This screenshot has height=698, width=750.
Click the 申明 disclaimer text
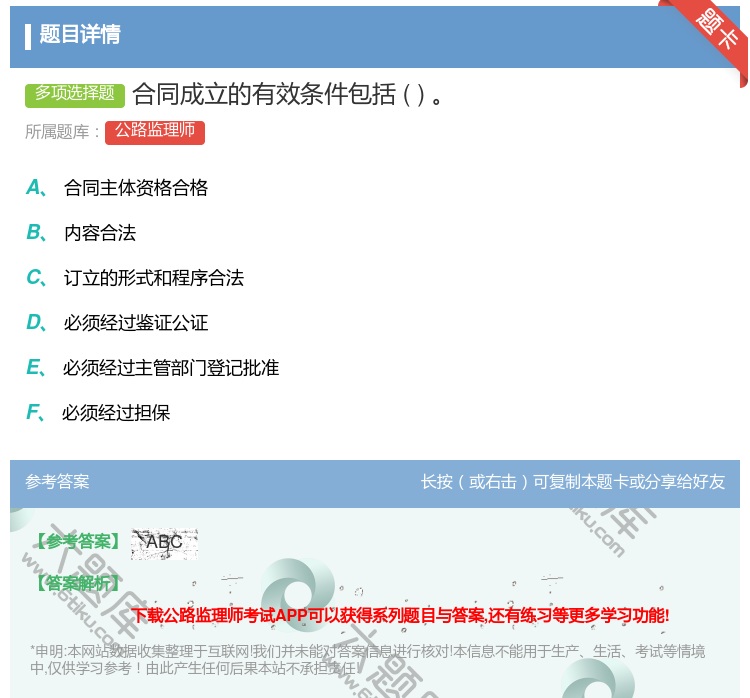(x=367, y=660)
